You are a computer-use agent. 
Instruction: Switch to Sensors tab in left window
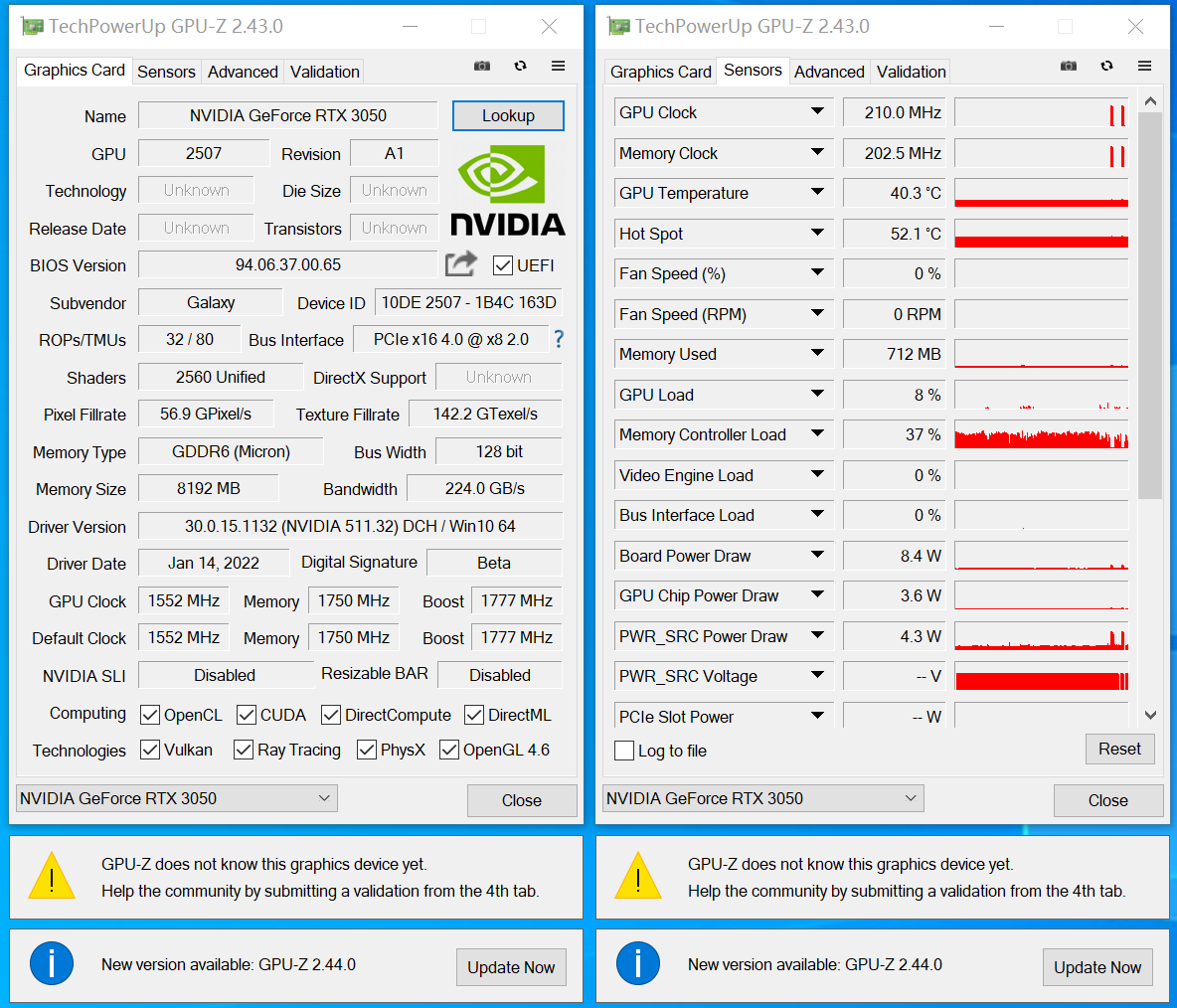166,72
